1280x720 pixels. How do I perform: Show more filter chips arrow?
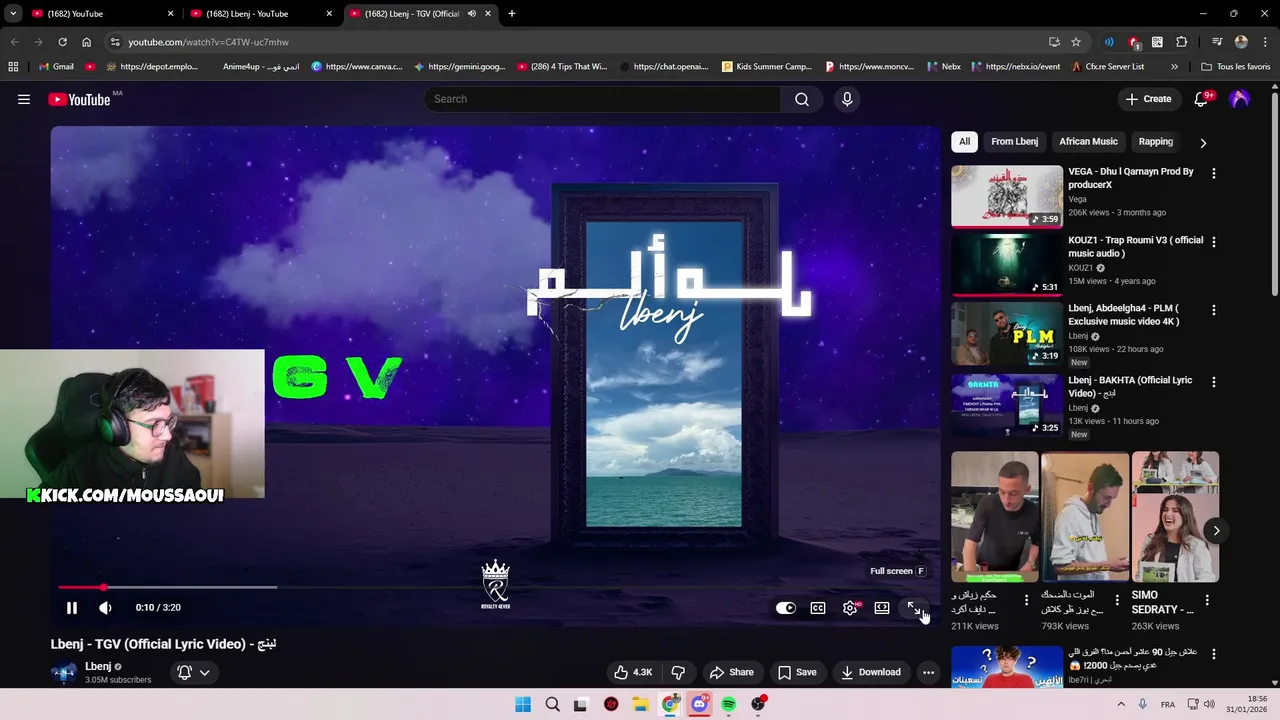[x=1203, y=142]
